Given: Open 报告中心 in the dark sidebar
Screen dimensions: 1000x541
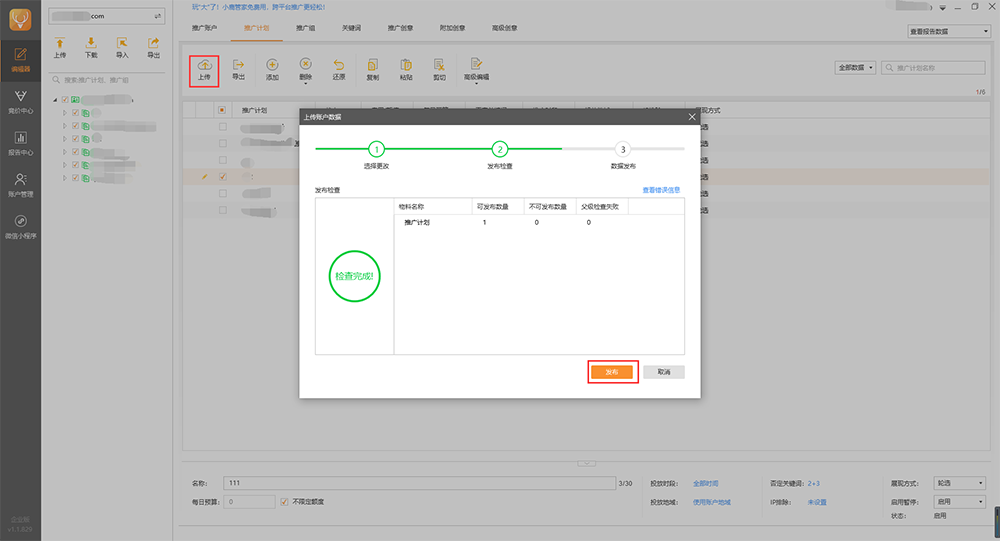Looking at the screenshot, I should point(20,144).
